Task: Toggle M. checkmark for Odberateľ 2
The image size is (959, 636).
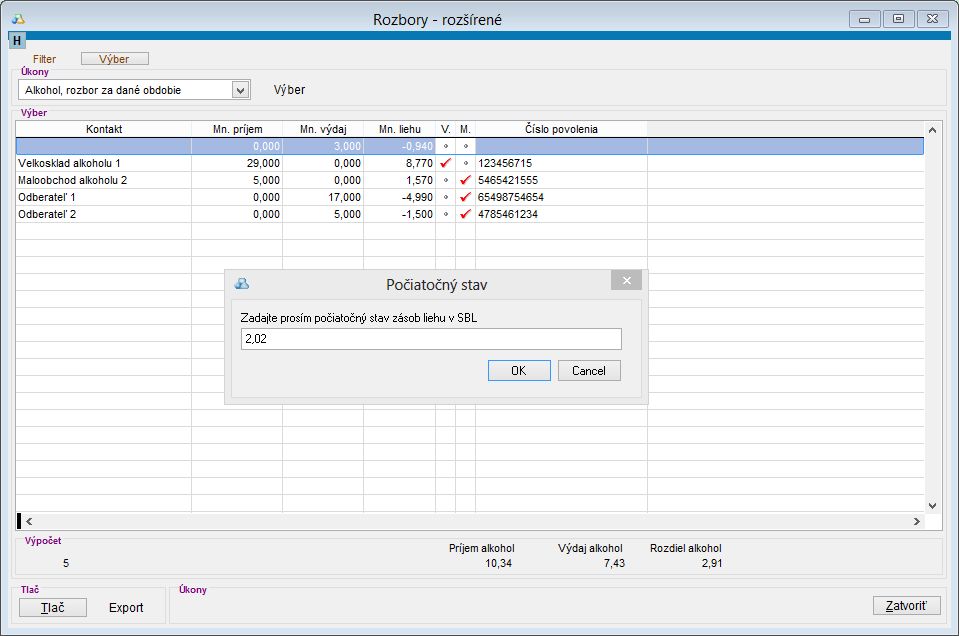Action: tap(465, 214)
